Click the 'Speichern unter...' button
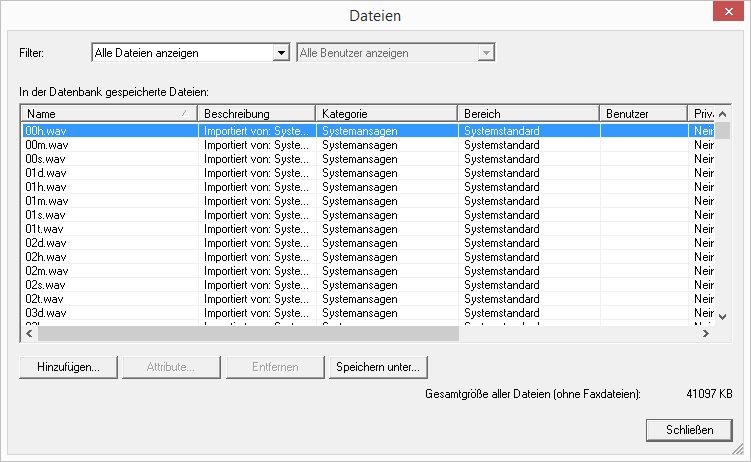This screenshot has height=462, width=751. tap(378, 367)
